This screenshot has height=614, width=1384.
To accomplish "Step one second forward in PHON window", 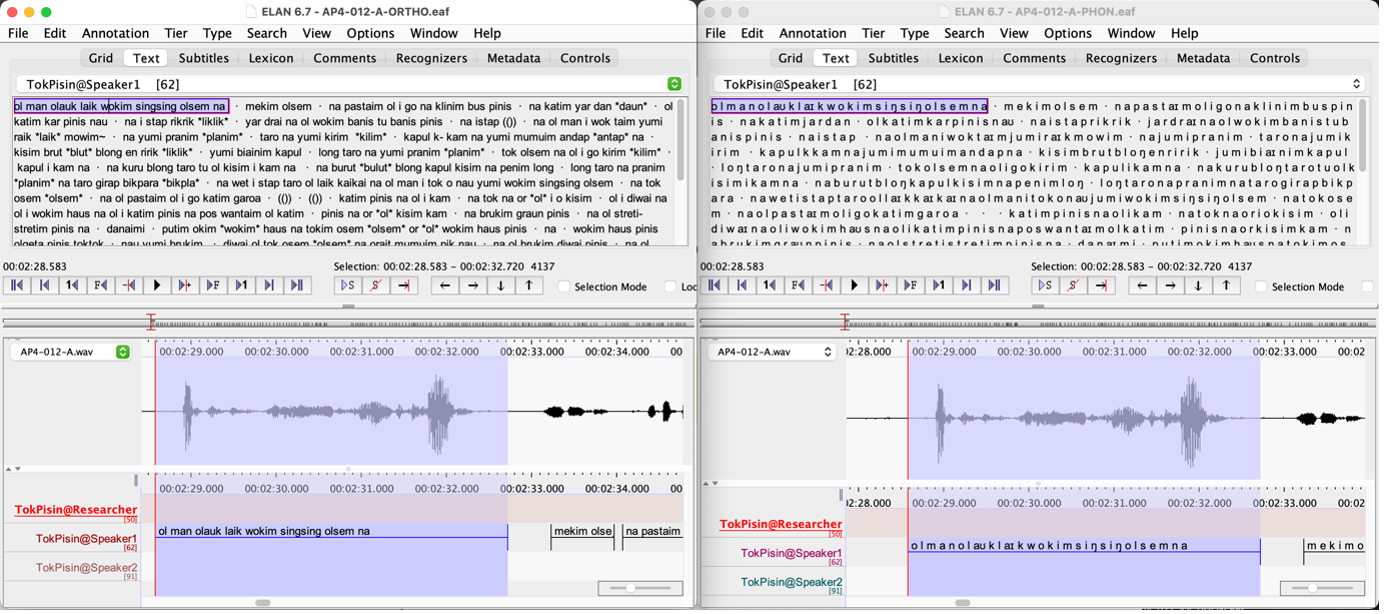I will point(938,286).
